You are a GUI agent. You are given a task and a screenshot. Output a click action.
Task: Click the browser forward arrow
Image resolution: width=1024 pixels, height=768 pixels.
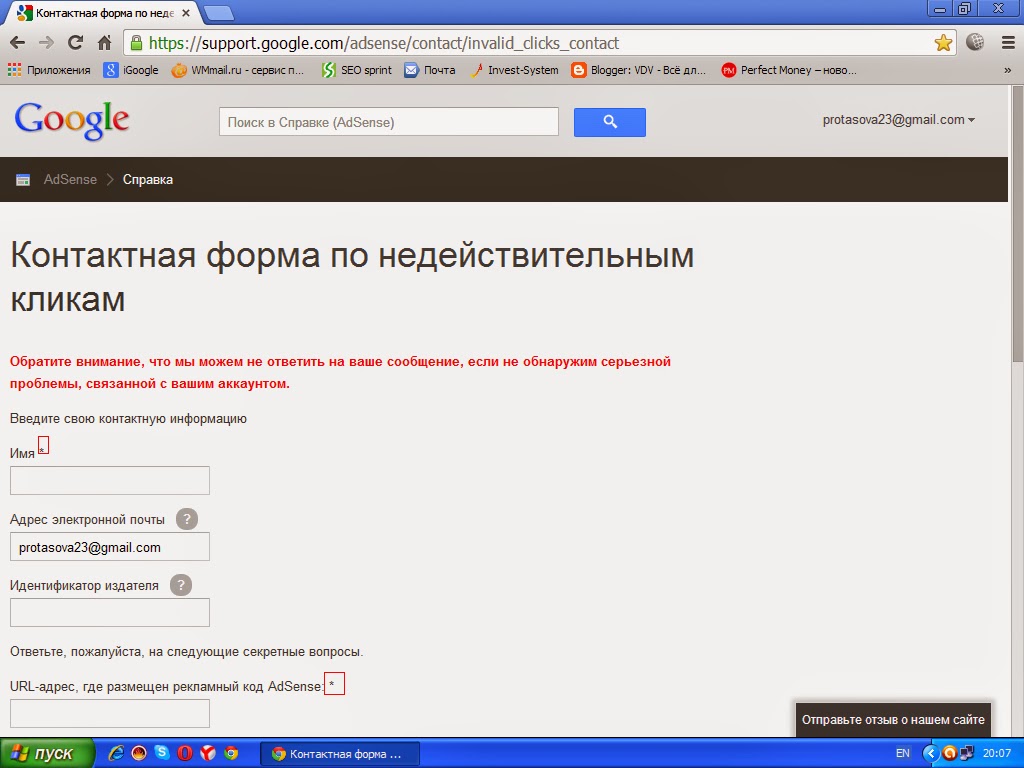pos(46,43)
